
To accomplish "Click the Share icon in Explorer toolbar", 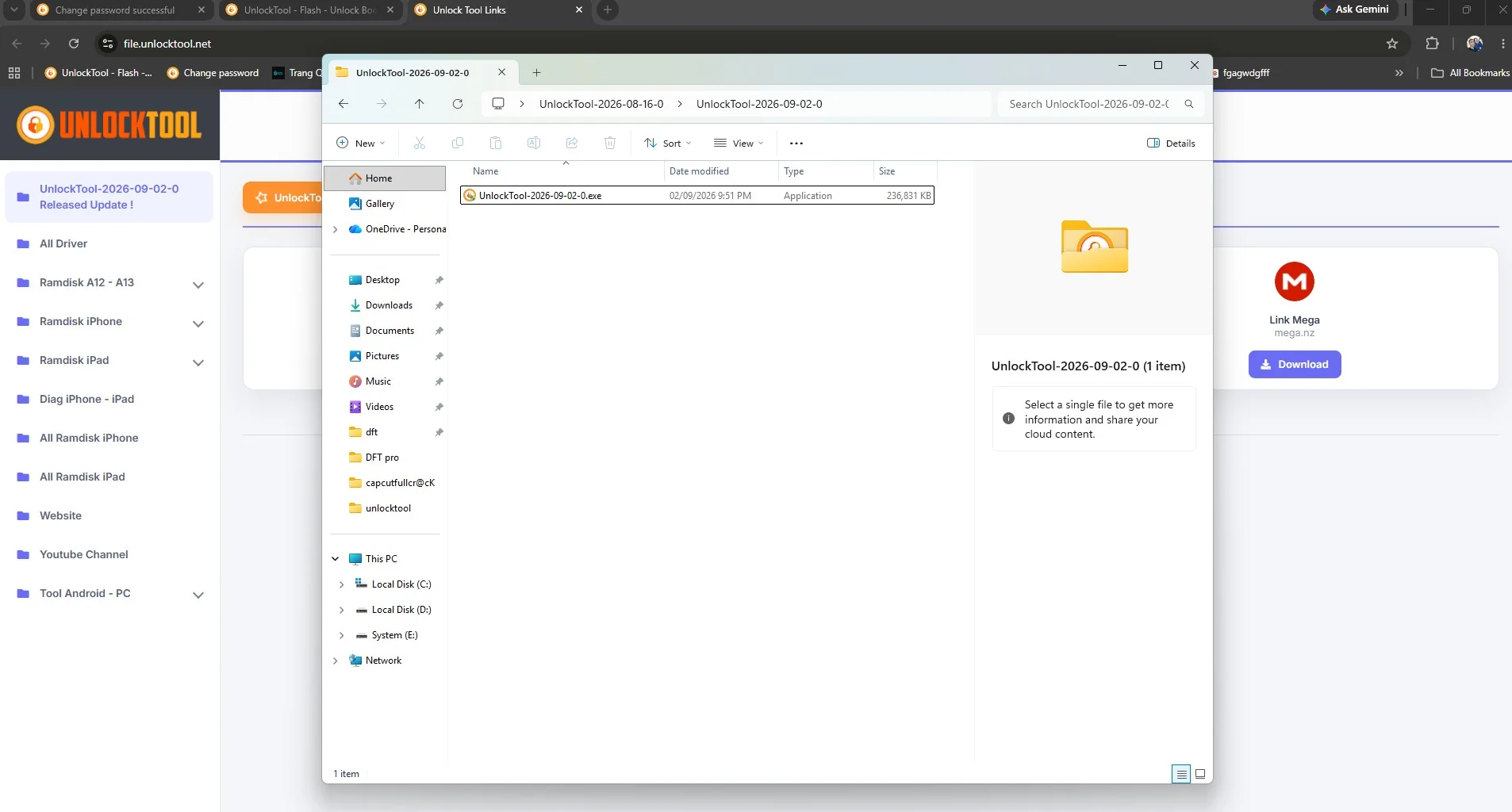I will (x=572, y=143).
